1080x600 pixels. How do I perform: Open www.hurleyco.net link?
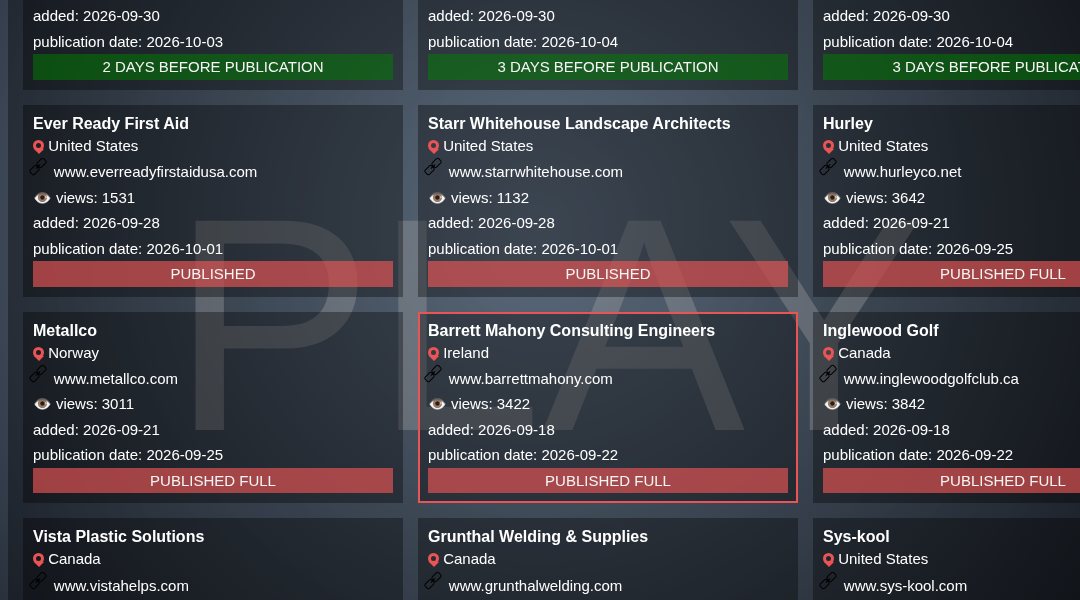pos(902,172)
